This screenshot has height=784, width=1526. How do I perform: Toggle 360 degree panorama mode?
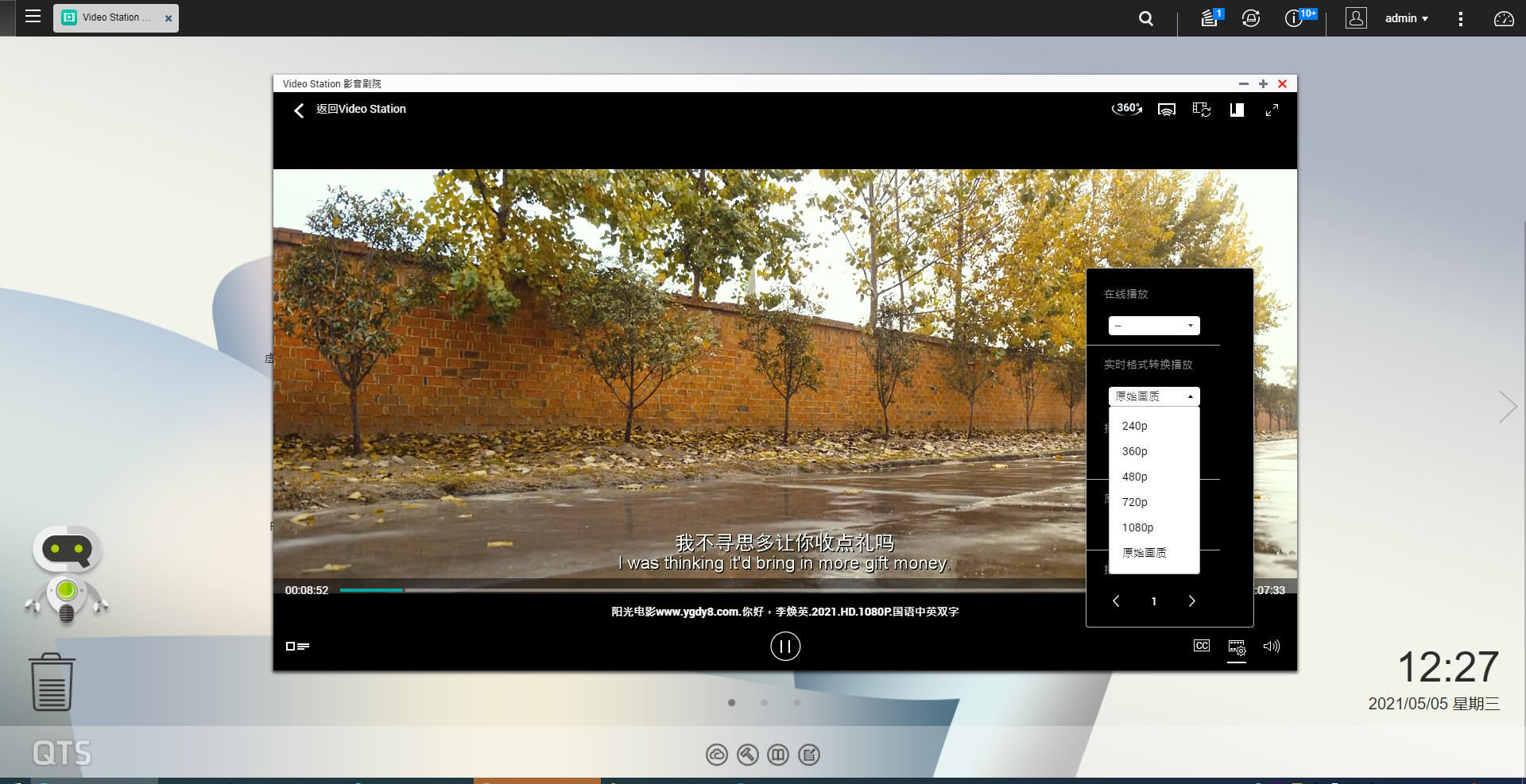point(1127,109)
